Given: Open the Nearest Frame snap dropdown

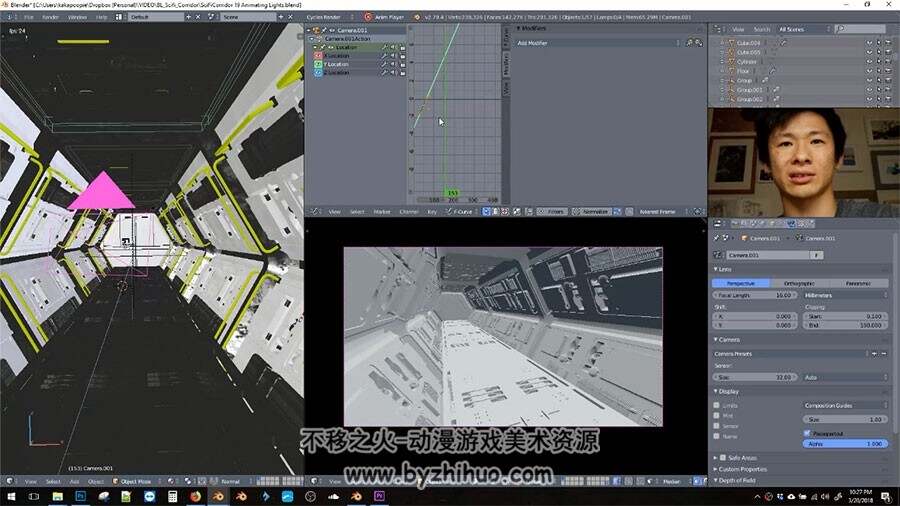Looking at the screenshot, I should [x=661, y=212].
